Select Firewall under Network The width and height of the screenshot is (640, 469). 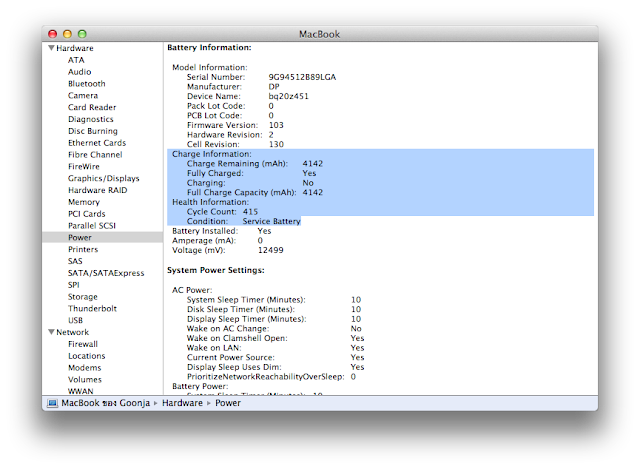click(x=83, y=344)
